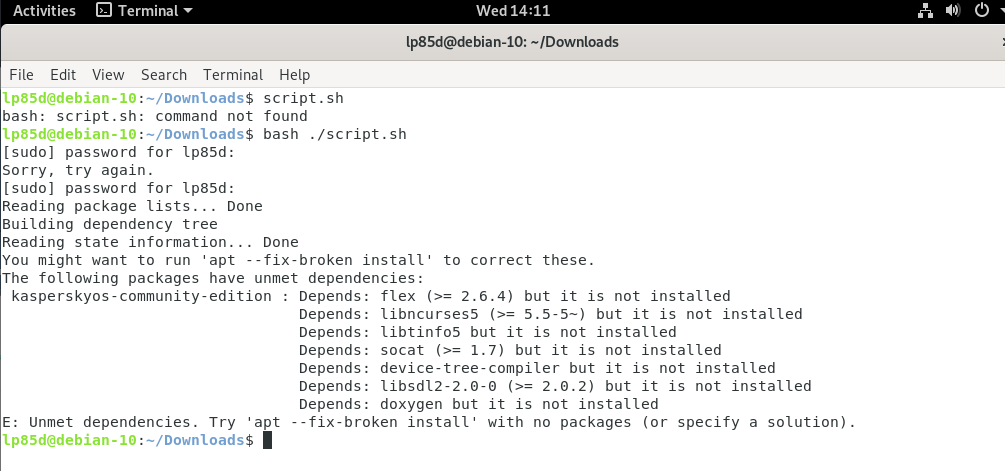1005x471 pixels.
Task: Expand the system menu arrow beside power
Action: click(997, 11)
